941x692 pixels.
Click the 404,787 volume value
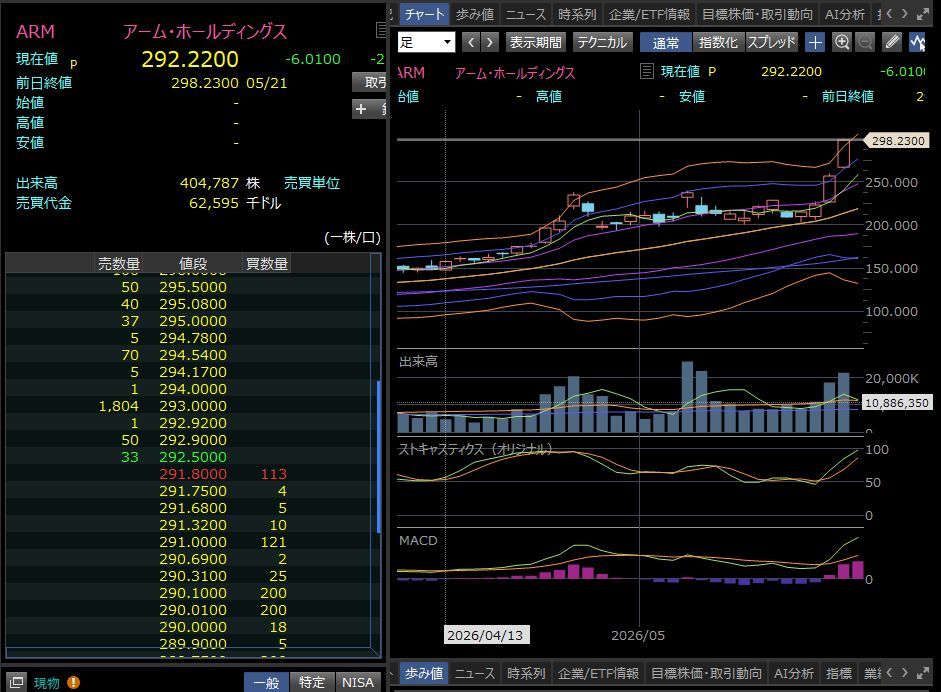point(209,183)
